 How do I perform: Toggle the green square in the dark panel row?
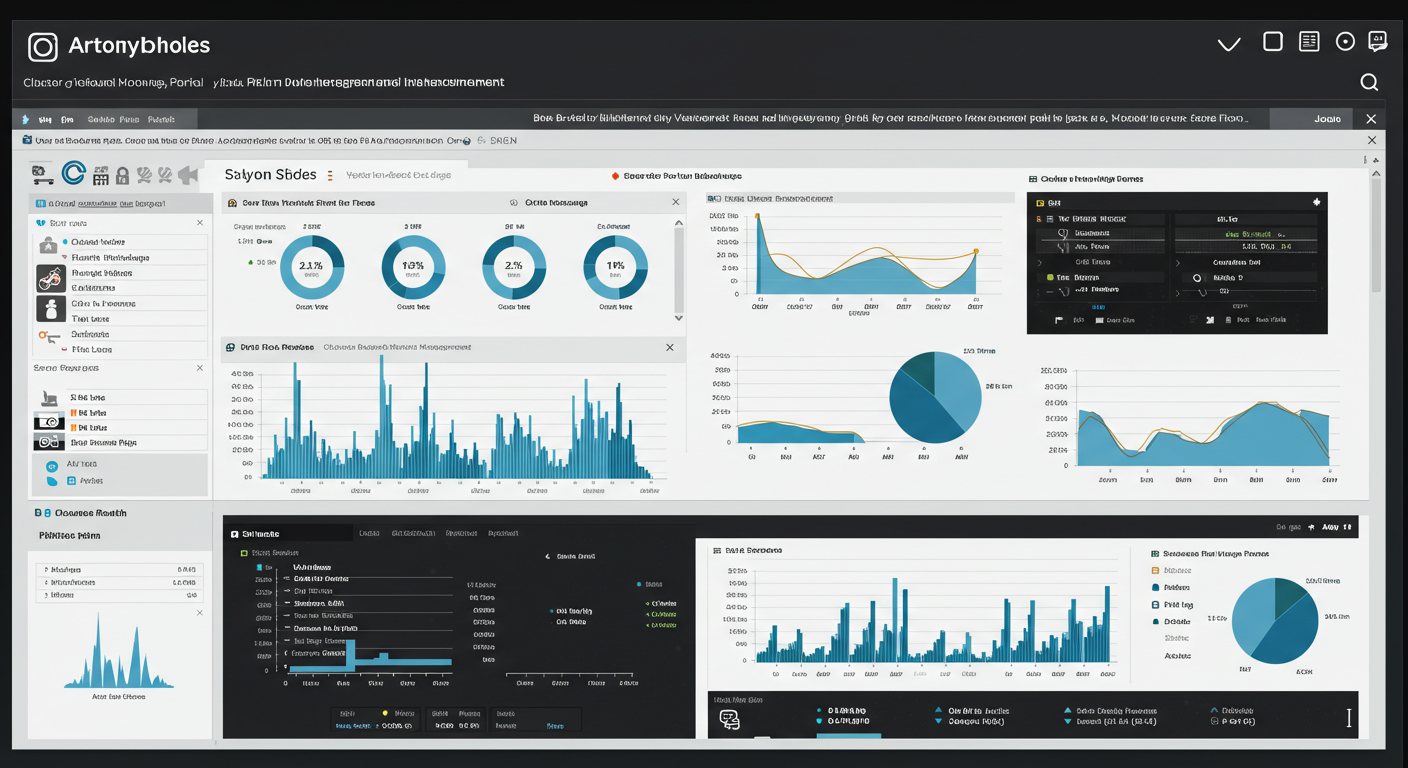1050,277
